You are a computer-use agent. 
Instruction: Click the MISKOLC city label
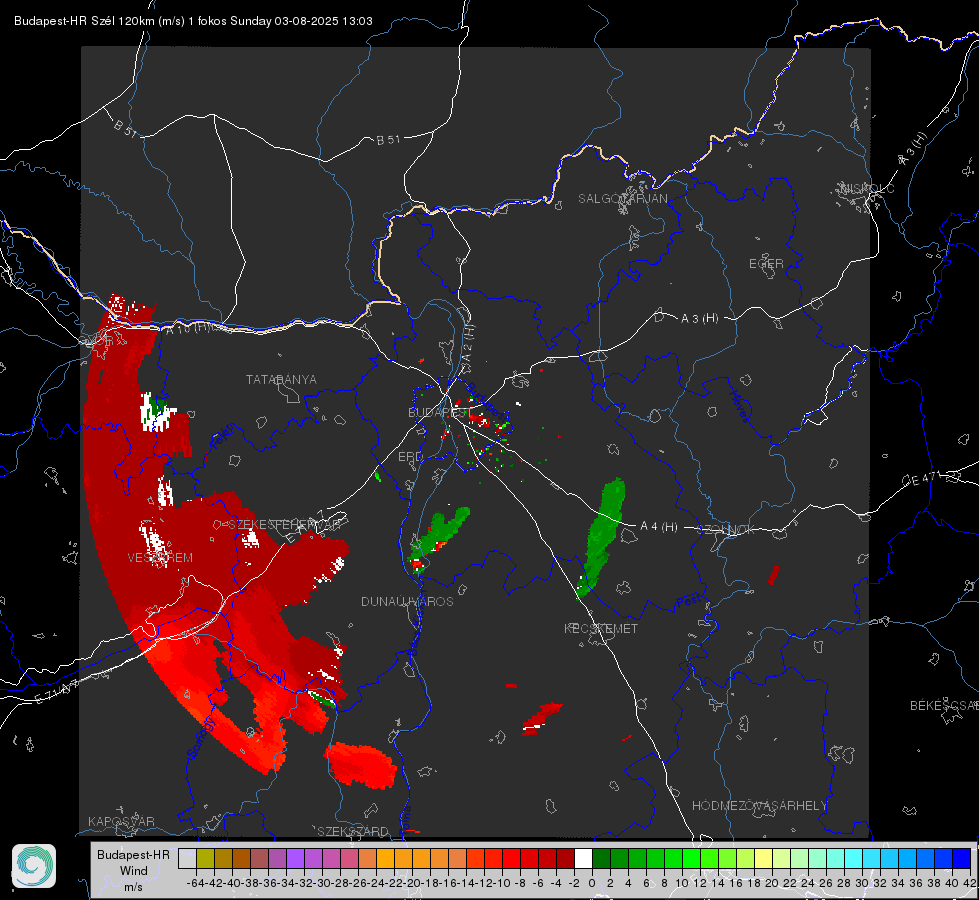pos(867,188)
